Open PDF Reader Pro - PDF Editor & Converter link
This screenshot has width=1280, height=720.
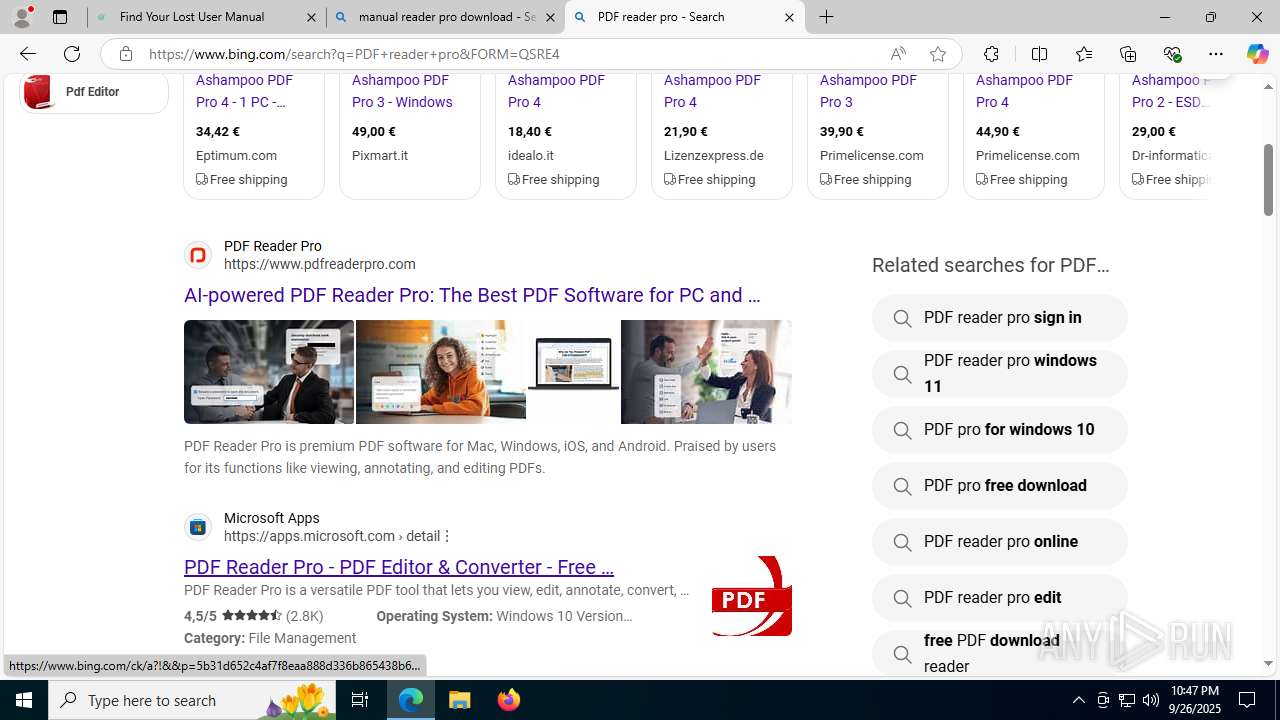[x=399, y=567]
